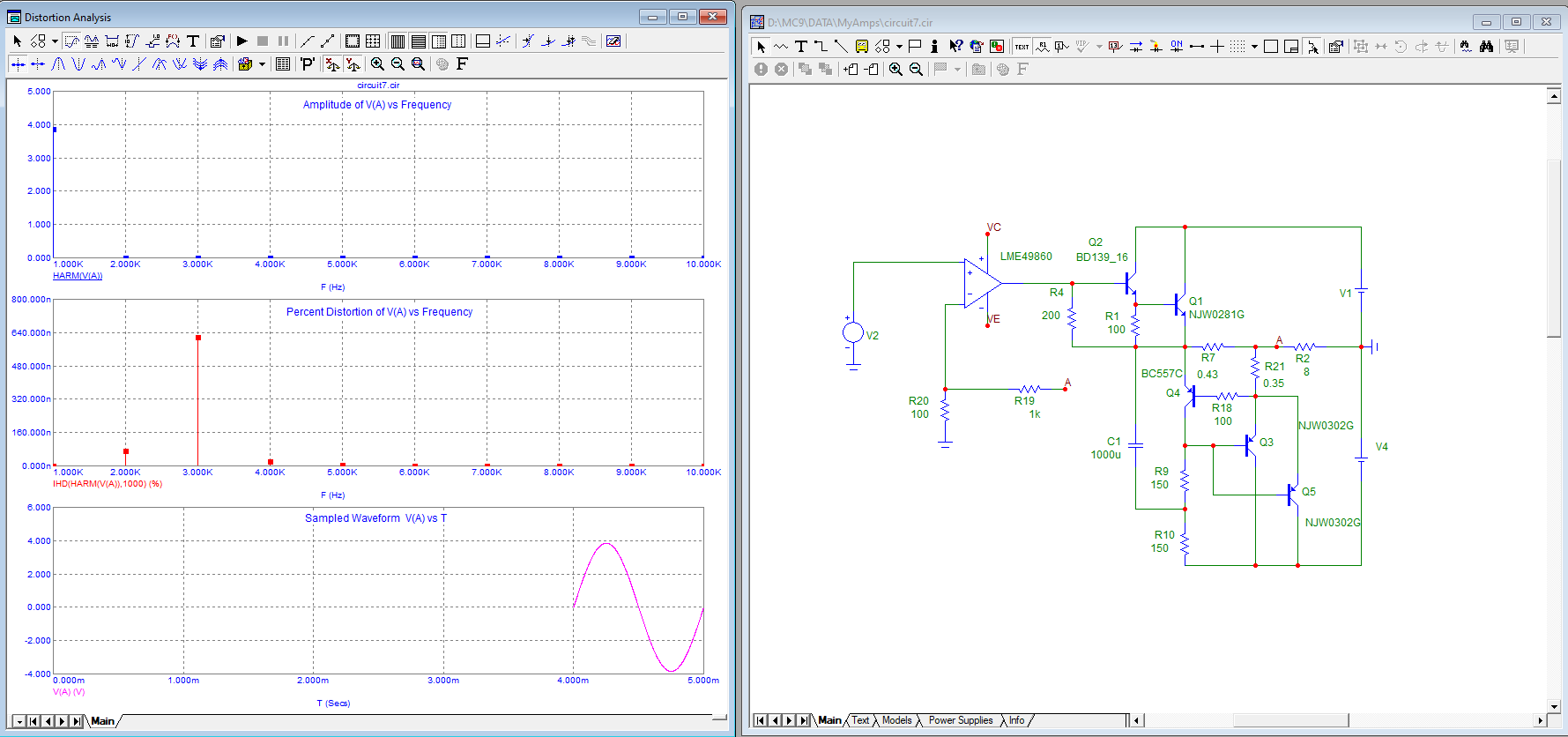This screenshot has width=1568, height=737.
Task: Click the Info mode 'i' icon
Action: (x=934, y=47)
